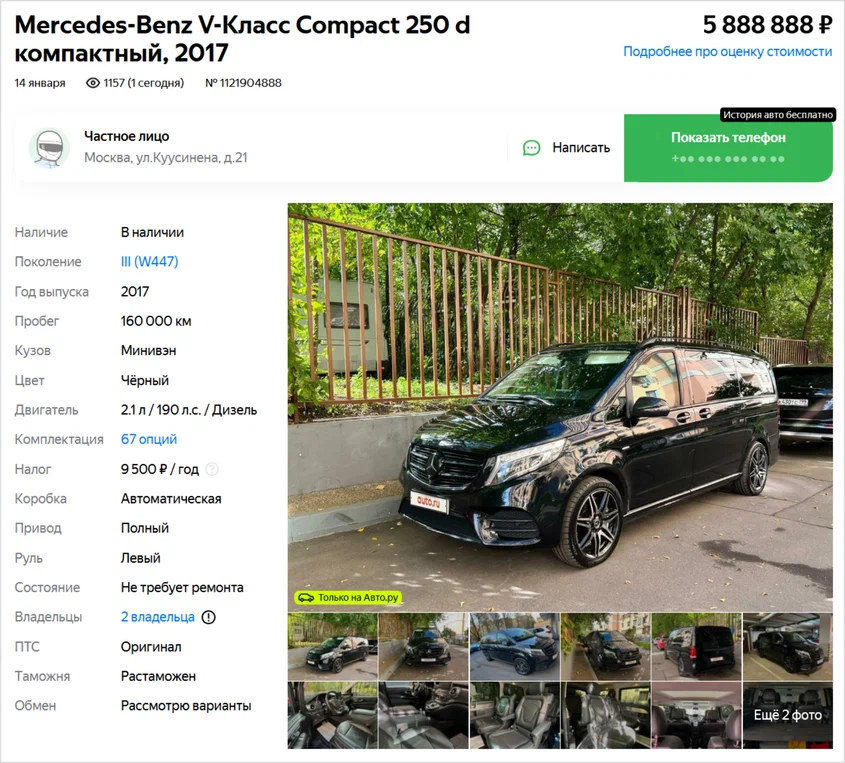
Task: Select the parking garage van thumbnail
Action: [x=788, y=647]
